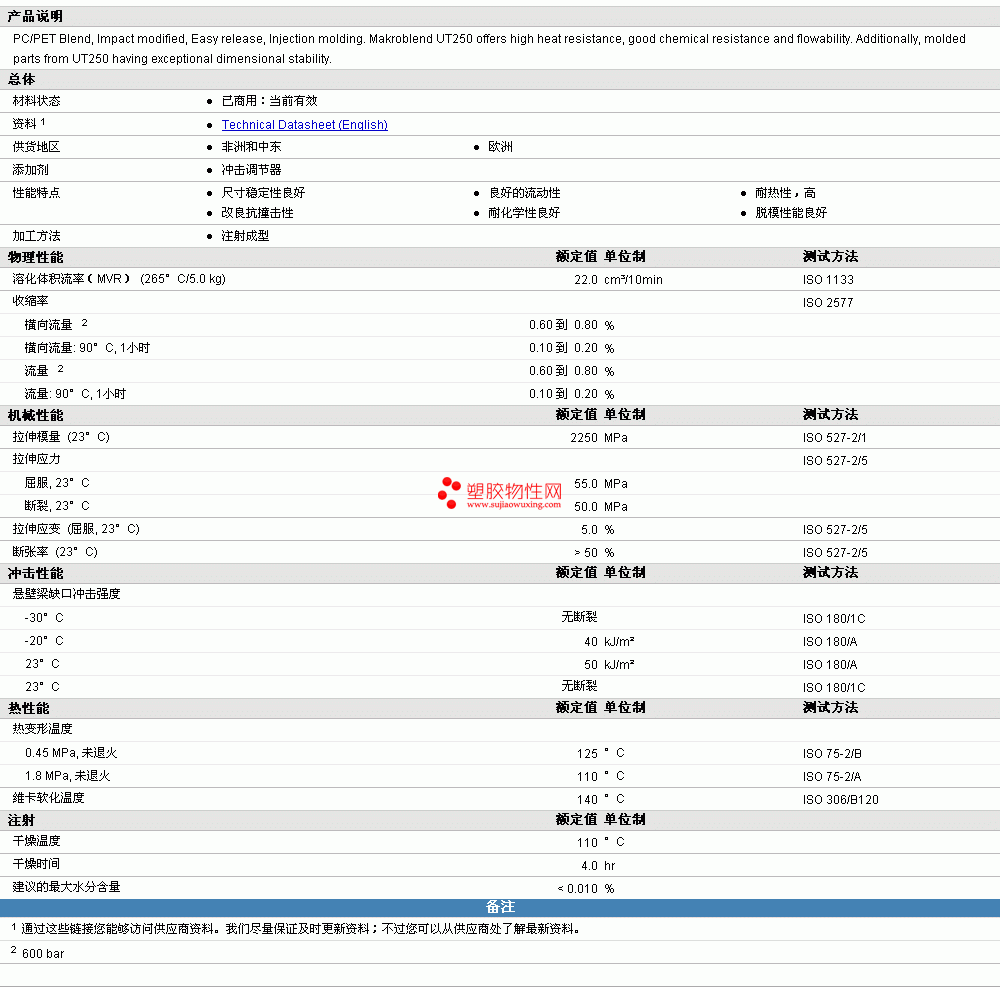Click the 物理性能 section header
Image resolution: width=1000 pixels, height=987 pixels.
[35, 257]
